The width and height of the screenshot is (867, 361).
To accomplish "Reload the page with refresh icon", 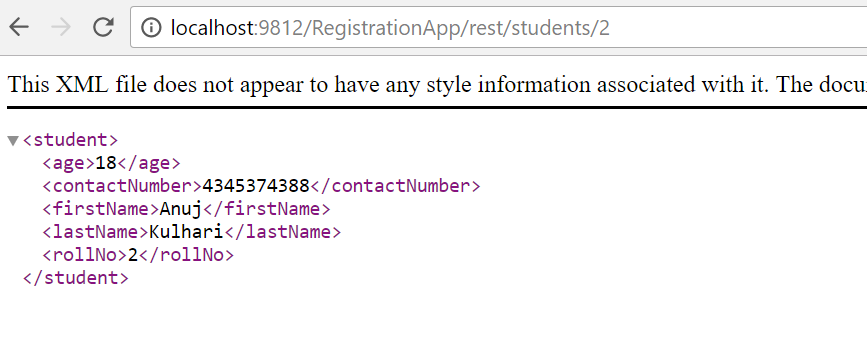I will 103,27.
